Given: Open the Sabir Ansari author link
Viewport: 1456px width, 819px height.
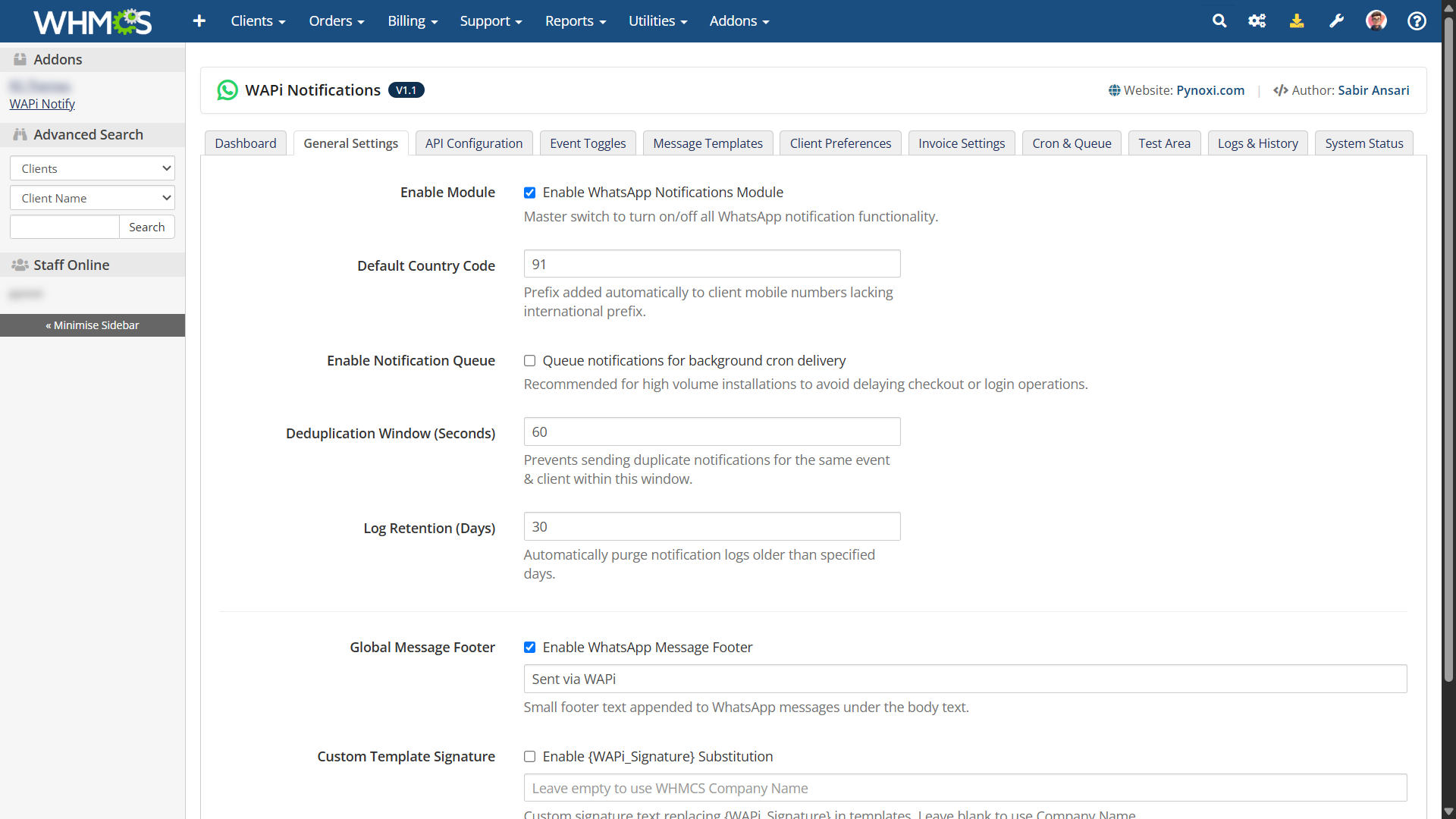Looking at the screenshot, I should pos(1373,90).
